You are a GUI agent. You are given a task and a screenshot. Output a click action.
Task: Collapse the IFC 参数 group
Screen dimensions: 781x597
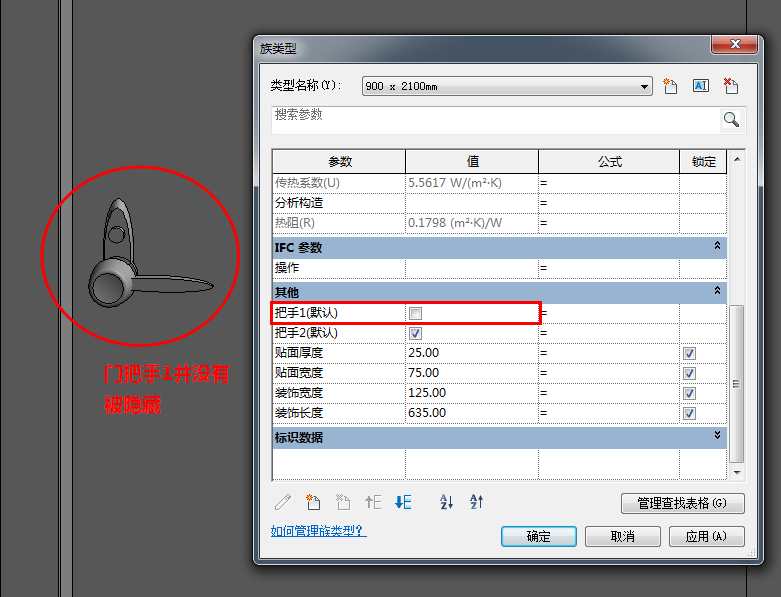(x=717, y=245)
